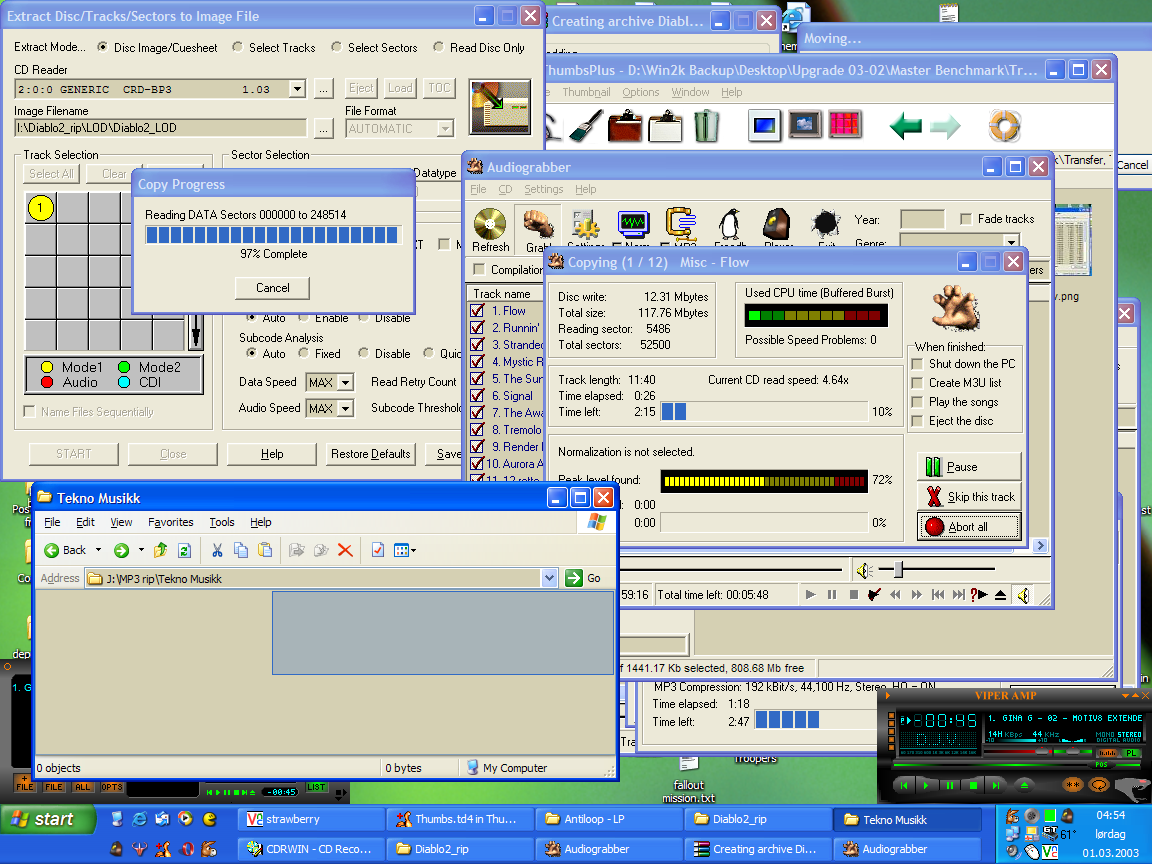The height and width of the screenshot is (864, 1152).
Task: Check Play the songs option
Action: click(917, 402)
